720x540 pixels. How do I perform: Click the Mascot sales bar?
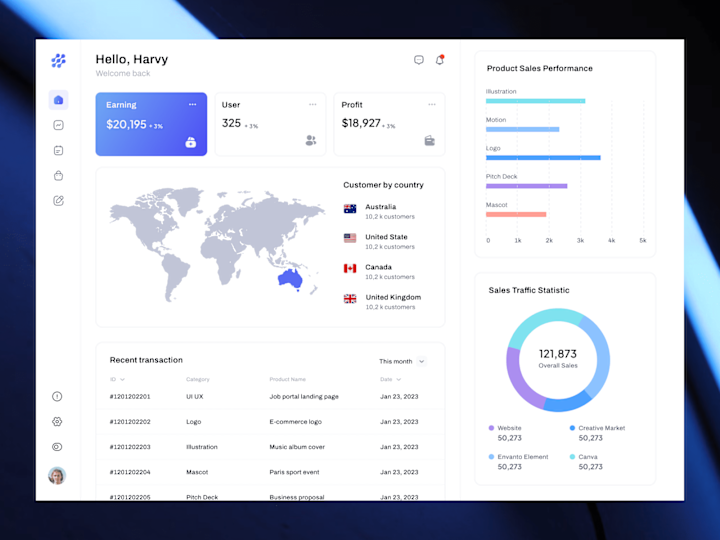(516, 214)
